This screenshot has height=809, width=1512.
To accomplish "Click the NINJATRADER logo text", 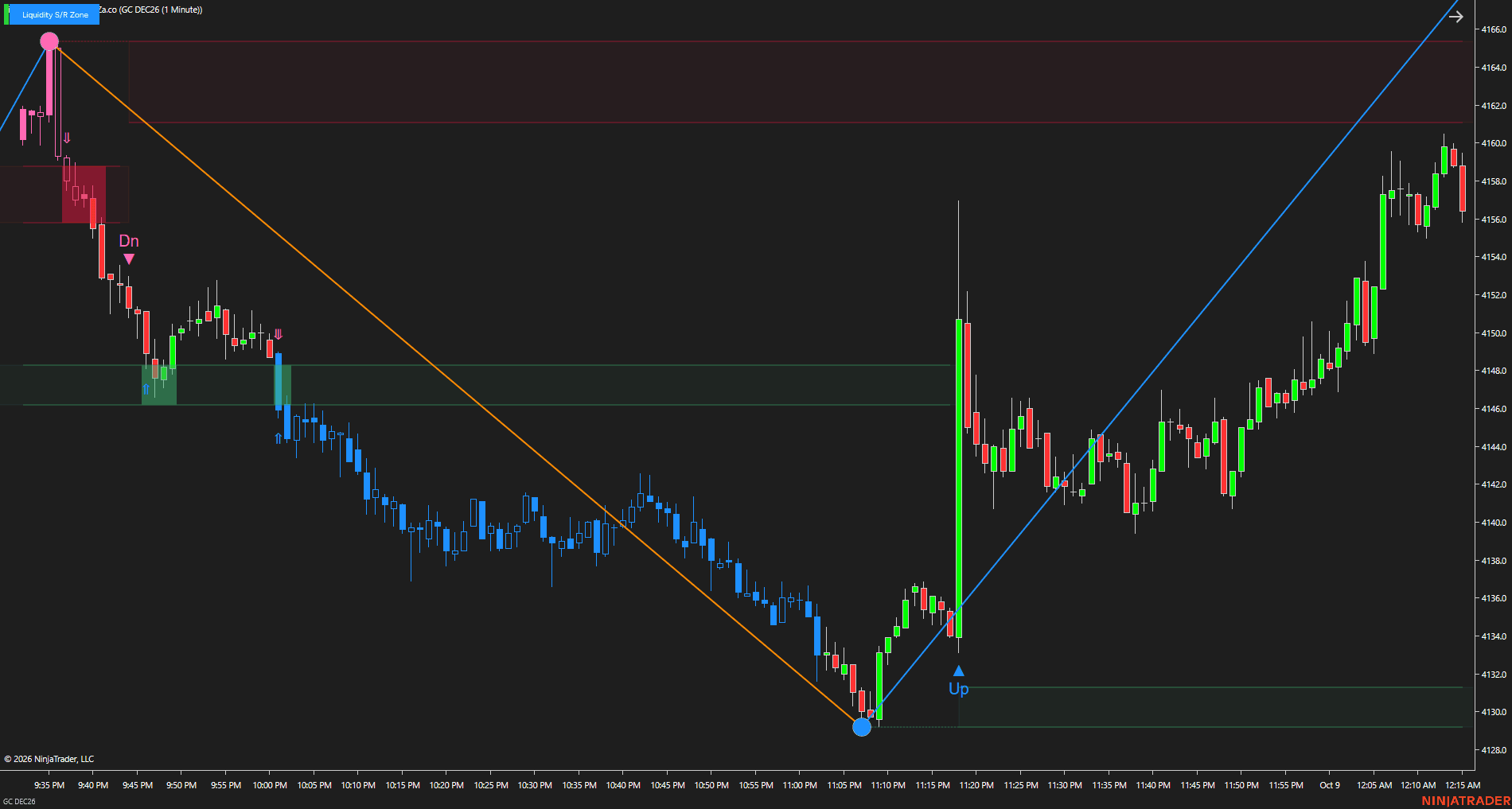I will click(1466, 801).
